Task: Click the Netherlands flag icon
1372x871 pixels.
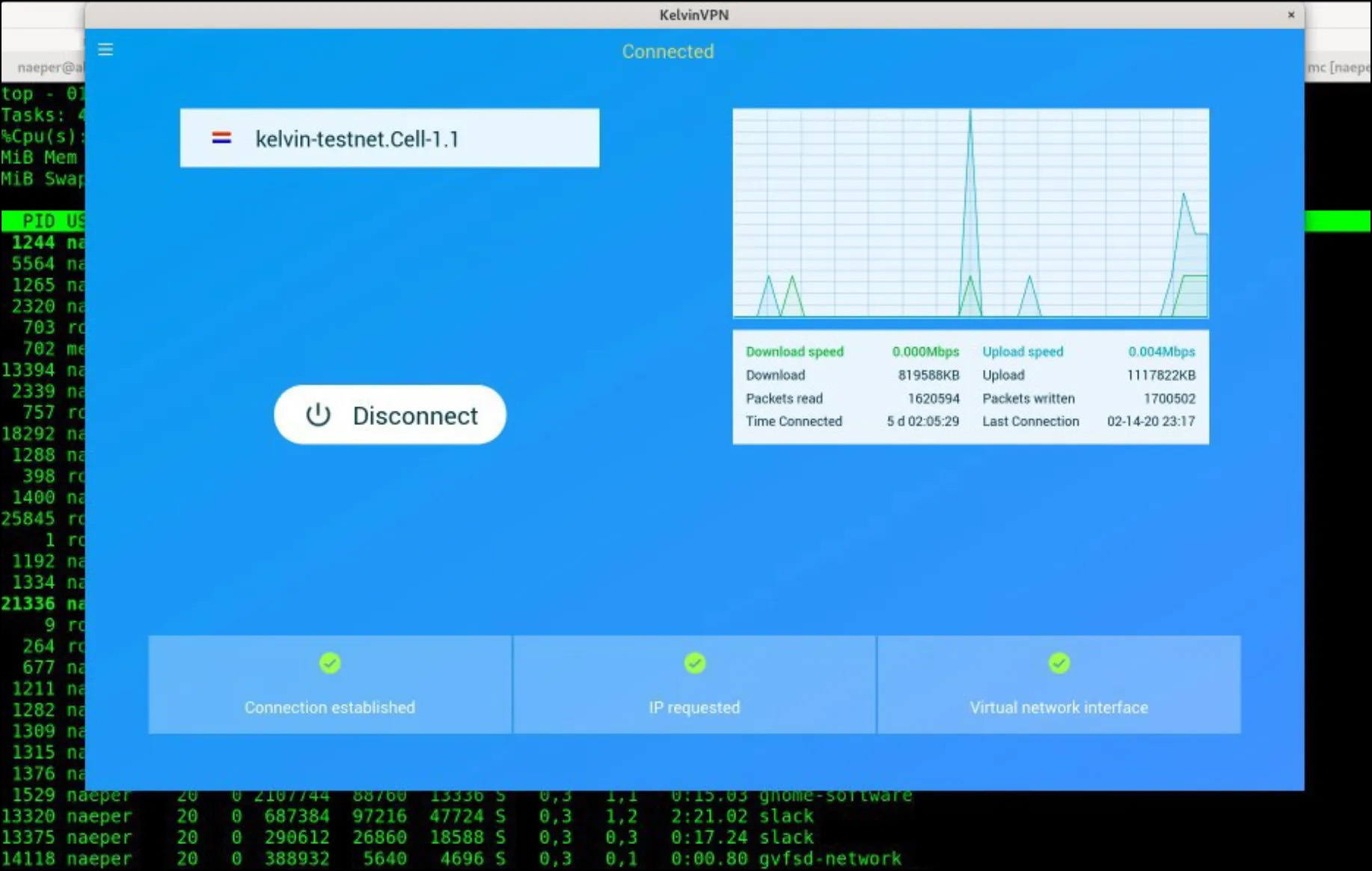Action: coord(221,138)
